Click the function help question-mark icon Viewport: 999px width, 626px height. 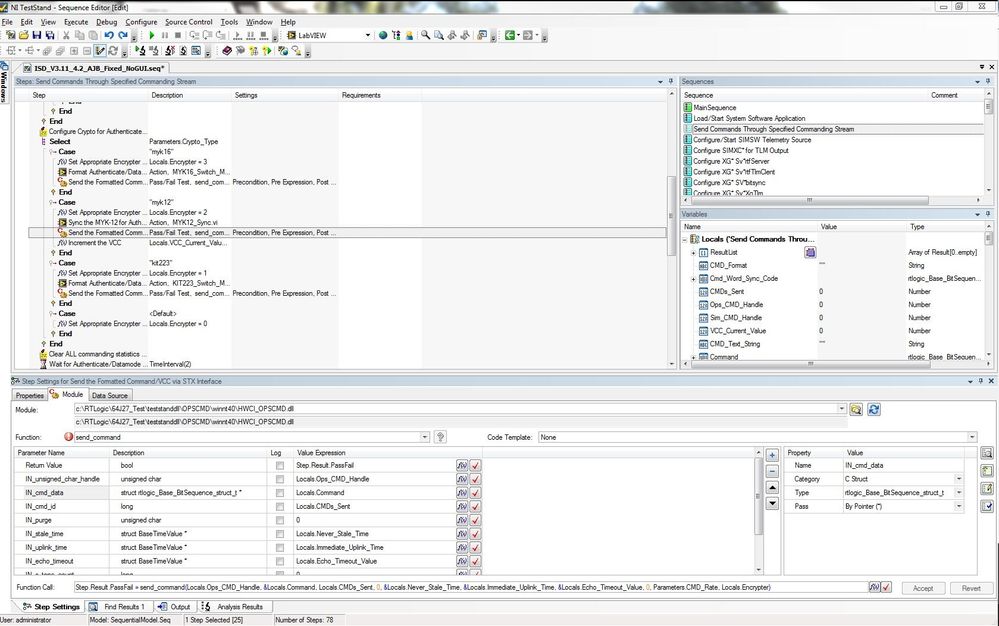[440, 437]
